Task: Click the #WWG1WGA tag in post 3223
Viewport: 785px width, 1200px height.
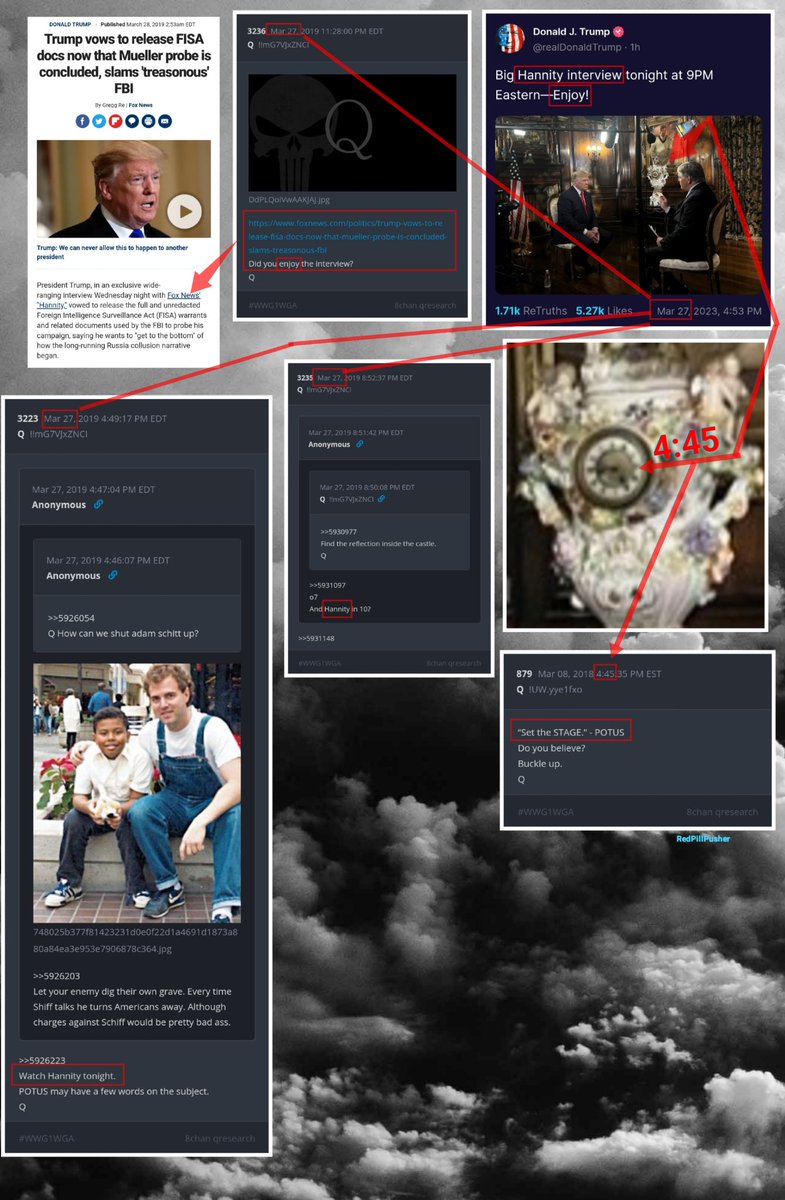Action: (x=46, y=1138)
